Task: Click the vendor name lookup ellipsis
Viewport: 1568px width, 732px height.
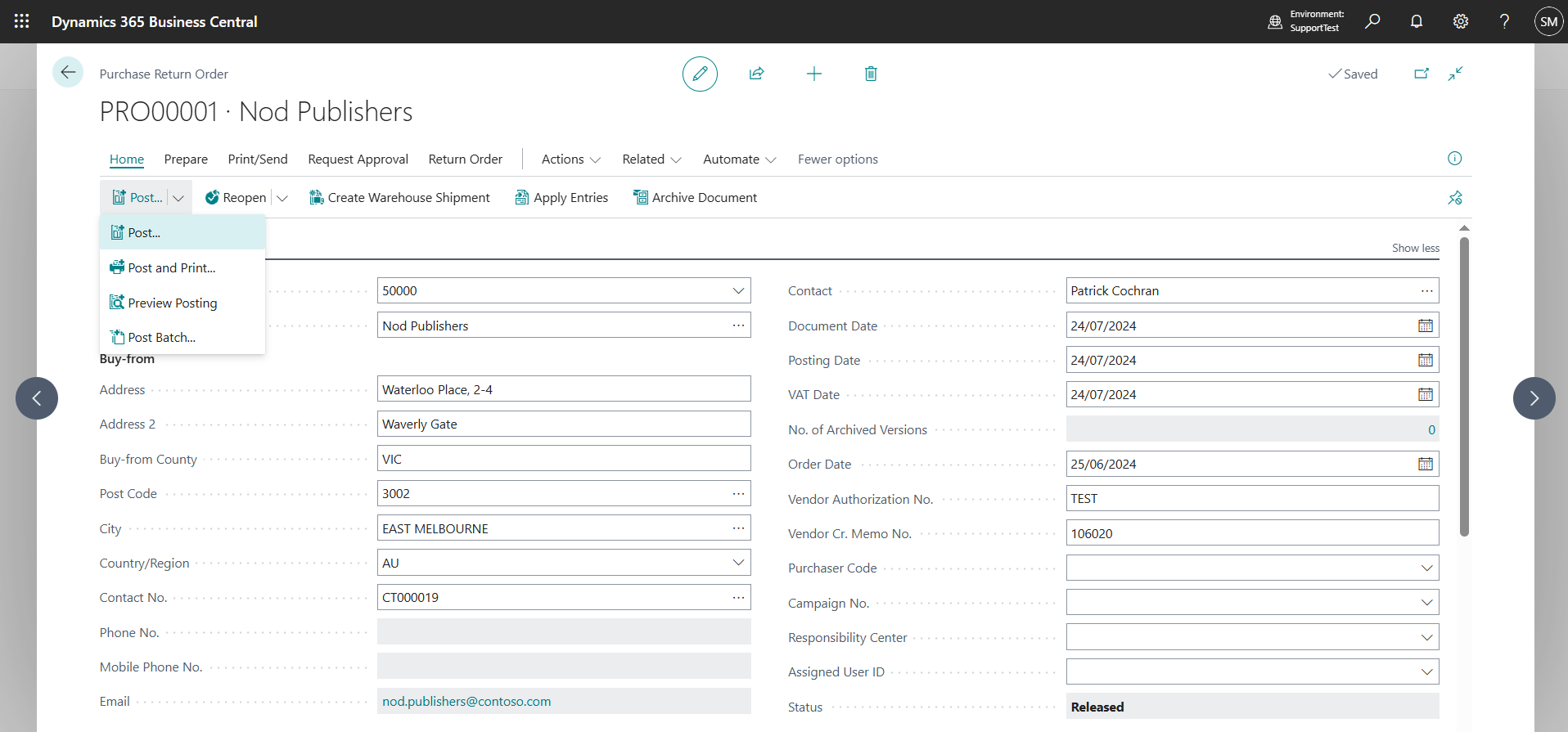Action: coord(738,326)
